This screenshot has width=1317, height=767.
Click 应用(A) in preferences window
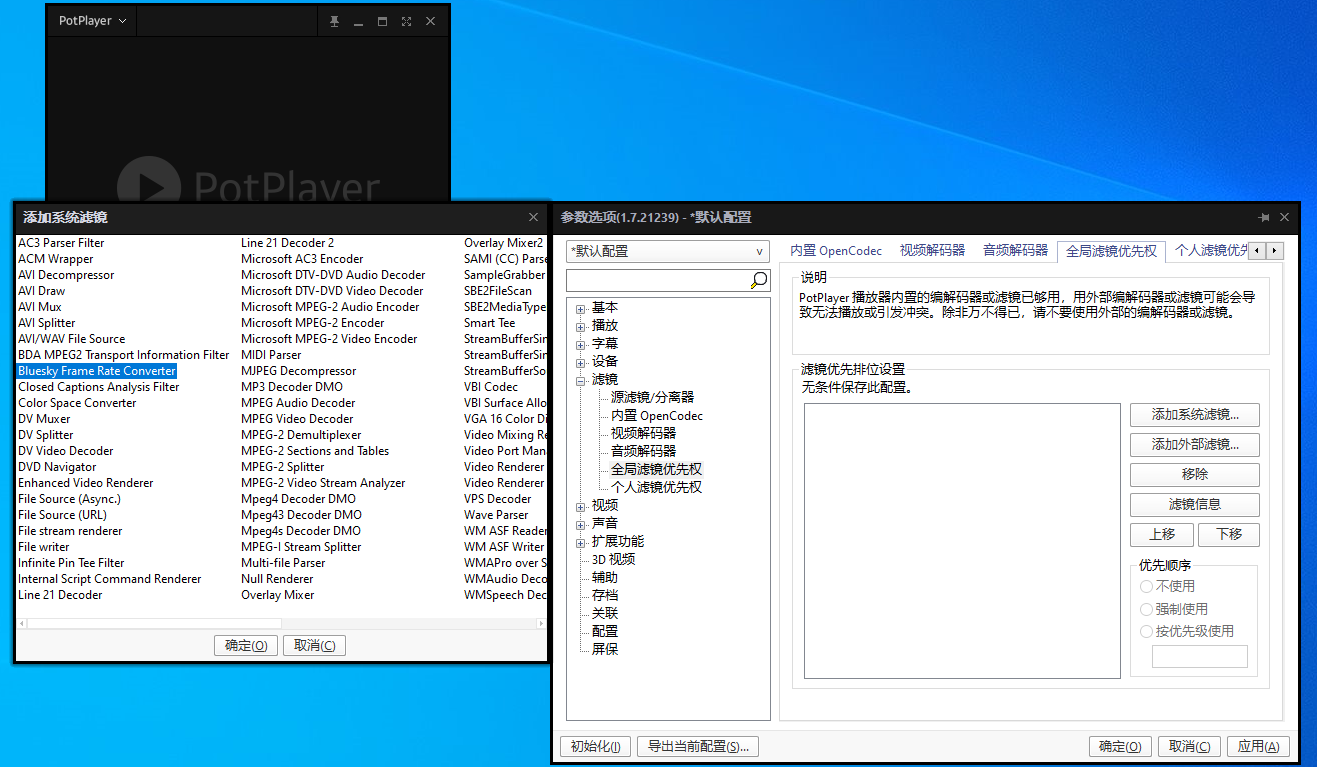point(1258,747)
